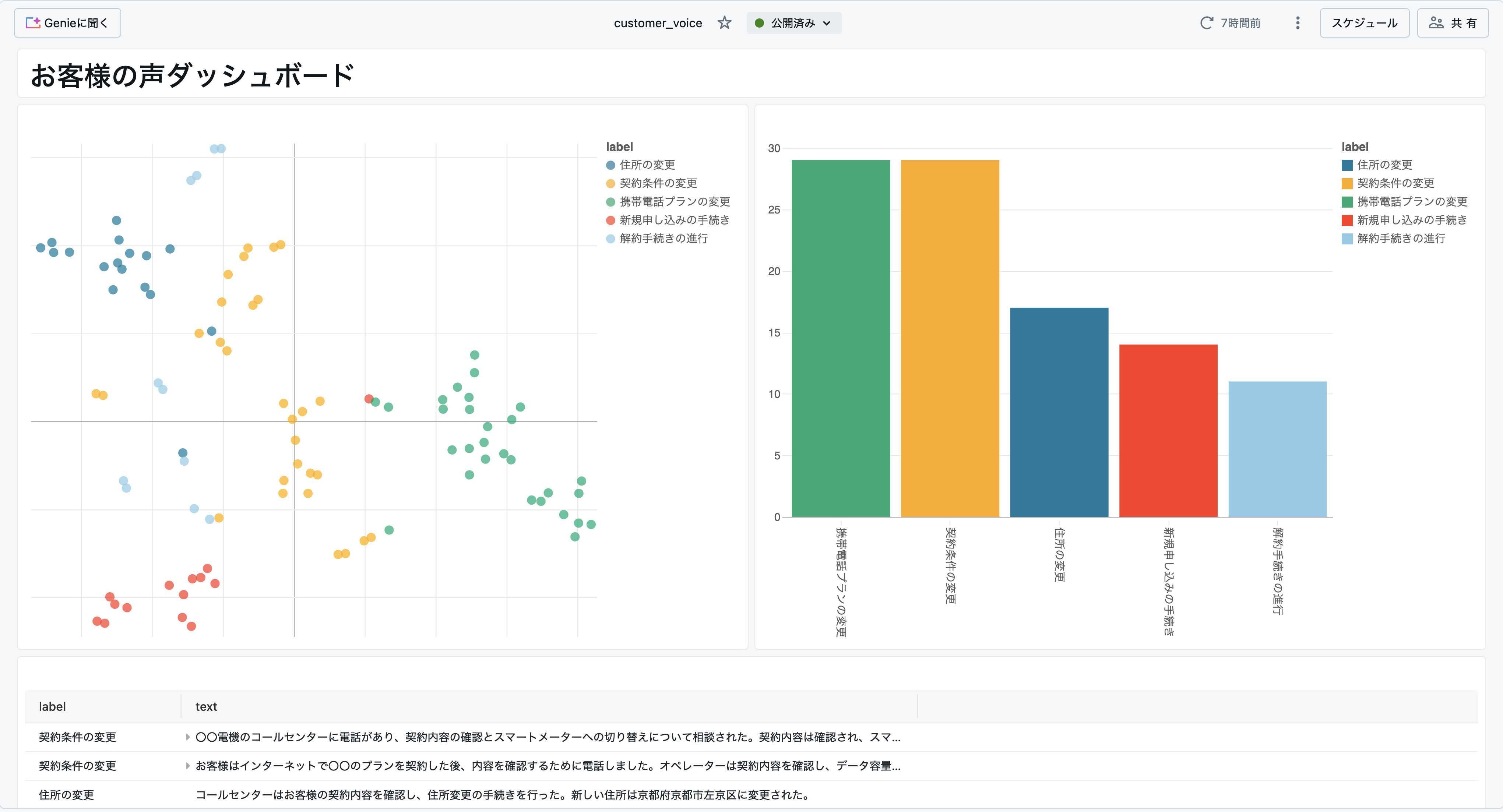This screenshot has height=812, width=1503.
Task: Star the customer_voice dashboard as favorite
Action: coord(724,23)
